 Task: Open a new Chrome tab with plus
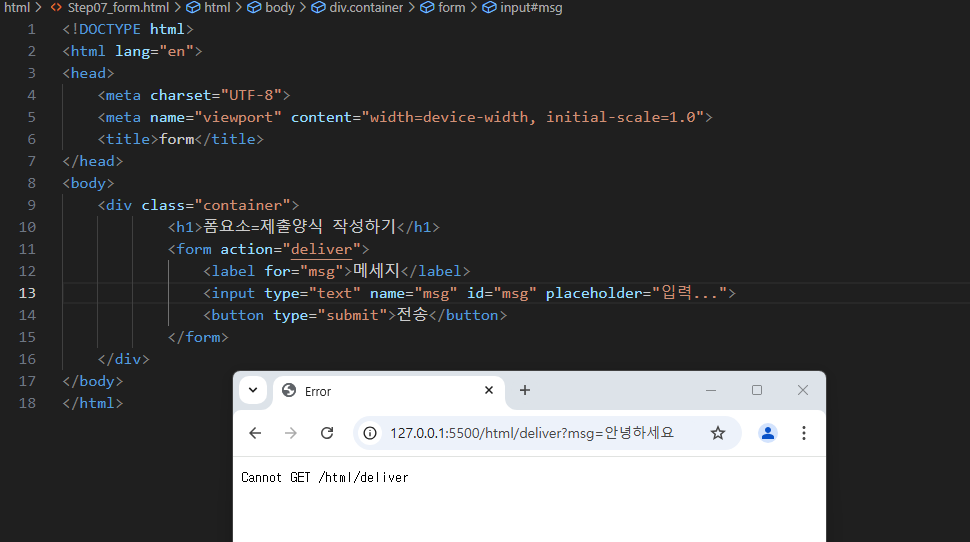525,390
